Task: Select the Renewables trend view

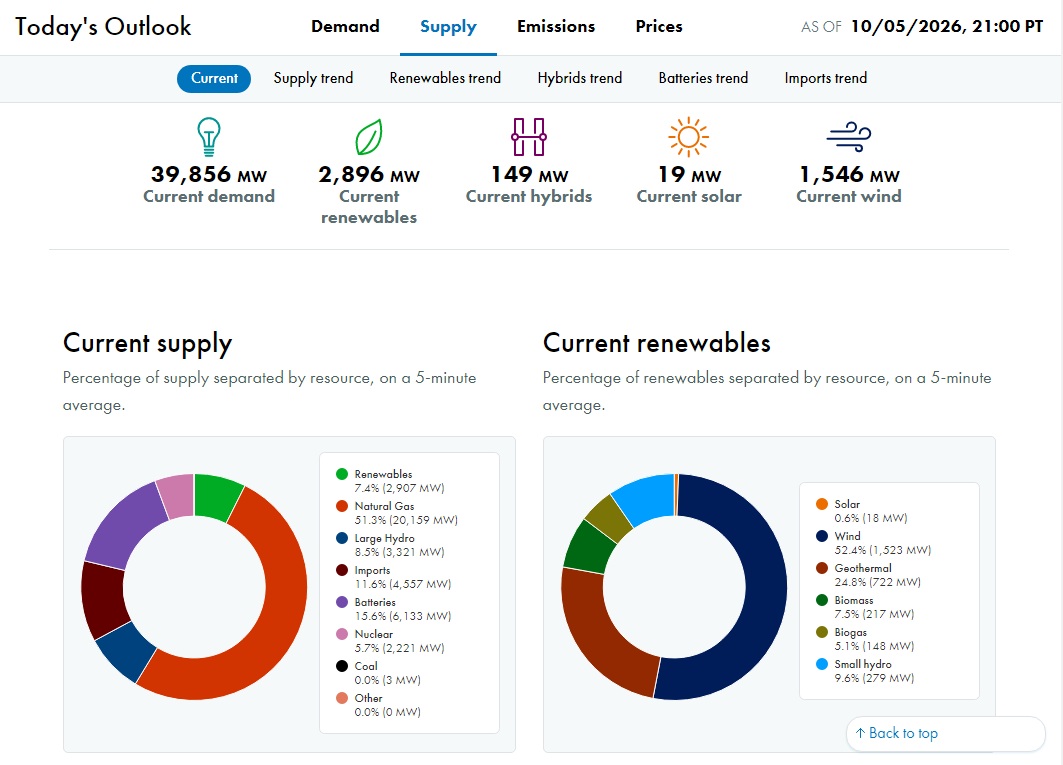Action: (445, 78)
